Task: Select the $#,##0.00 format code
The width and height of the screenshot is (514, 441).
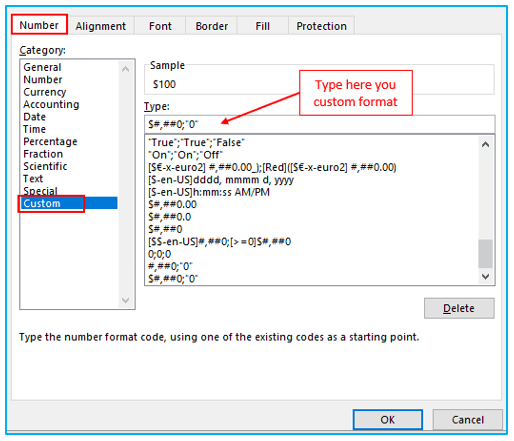Action: click(172, 204)
